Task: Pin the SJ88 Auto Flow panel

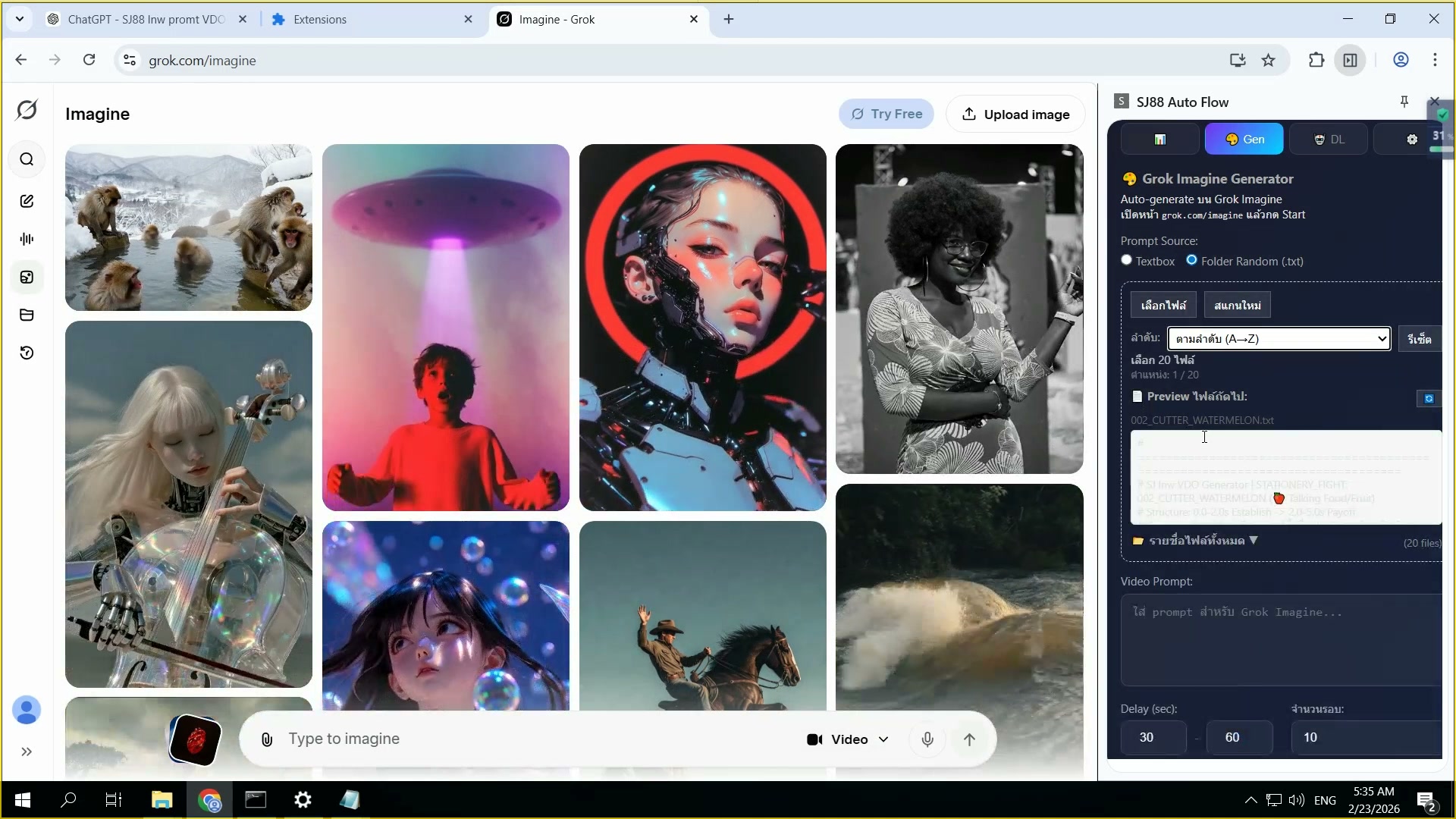Action: click(1404, 101)
